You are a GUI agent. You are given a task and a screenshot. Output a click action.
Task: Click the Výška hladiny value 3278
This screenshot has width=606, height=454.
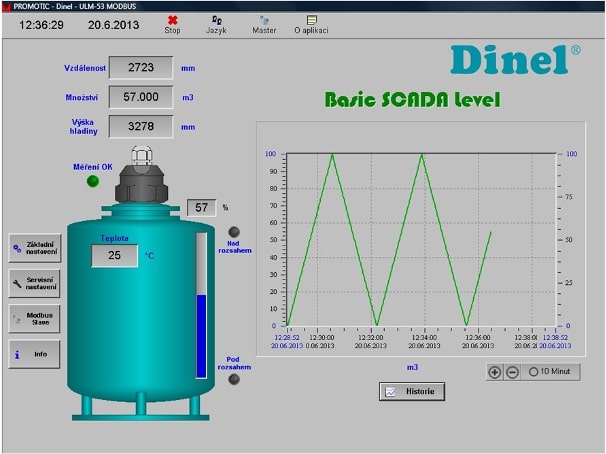[141, 126]
